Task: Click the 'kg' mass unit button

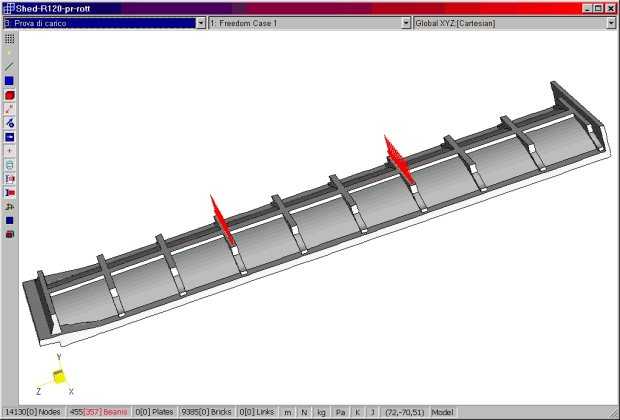Action: 321,412
